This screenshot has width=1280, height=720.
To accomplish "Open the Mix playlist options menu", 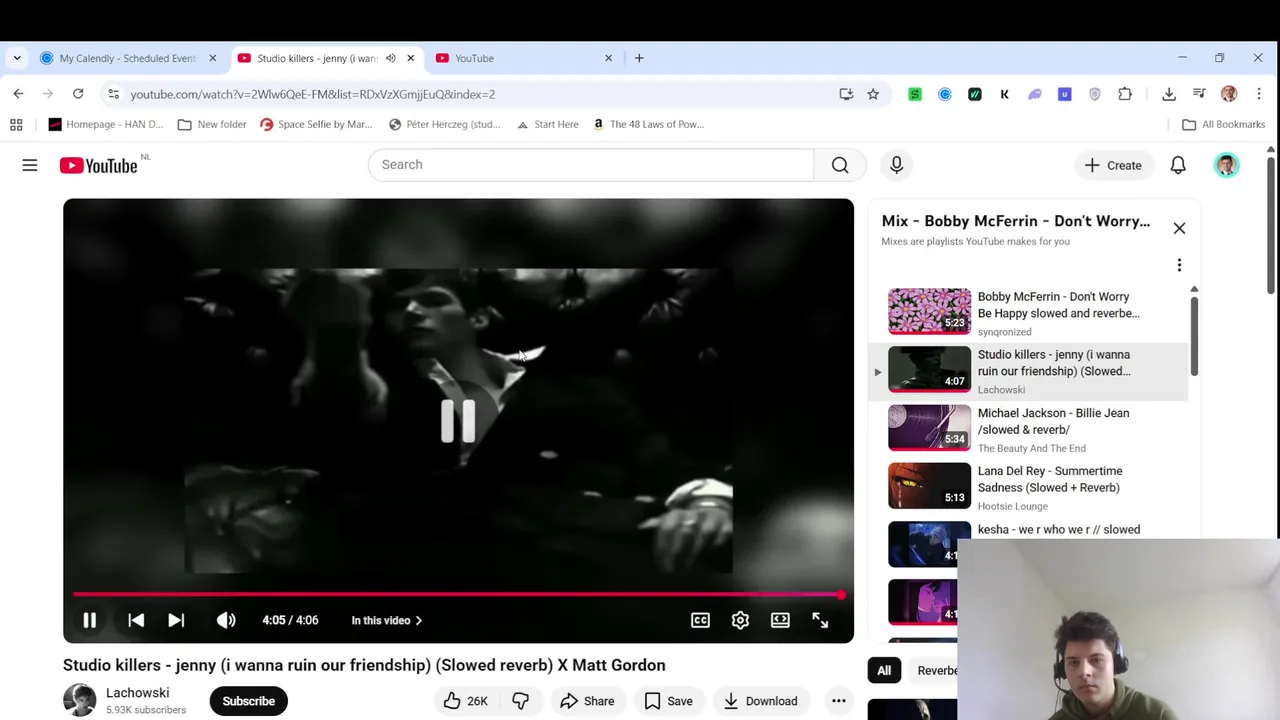I will pos(1179,265).
